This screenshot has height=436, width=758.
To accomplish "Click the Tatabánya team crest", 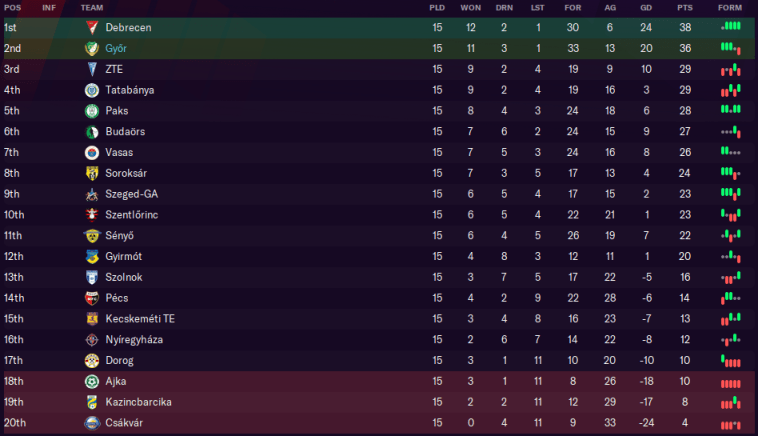I will [91, 90].
